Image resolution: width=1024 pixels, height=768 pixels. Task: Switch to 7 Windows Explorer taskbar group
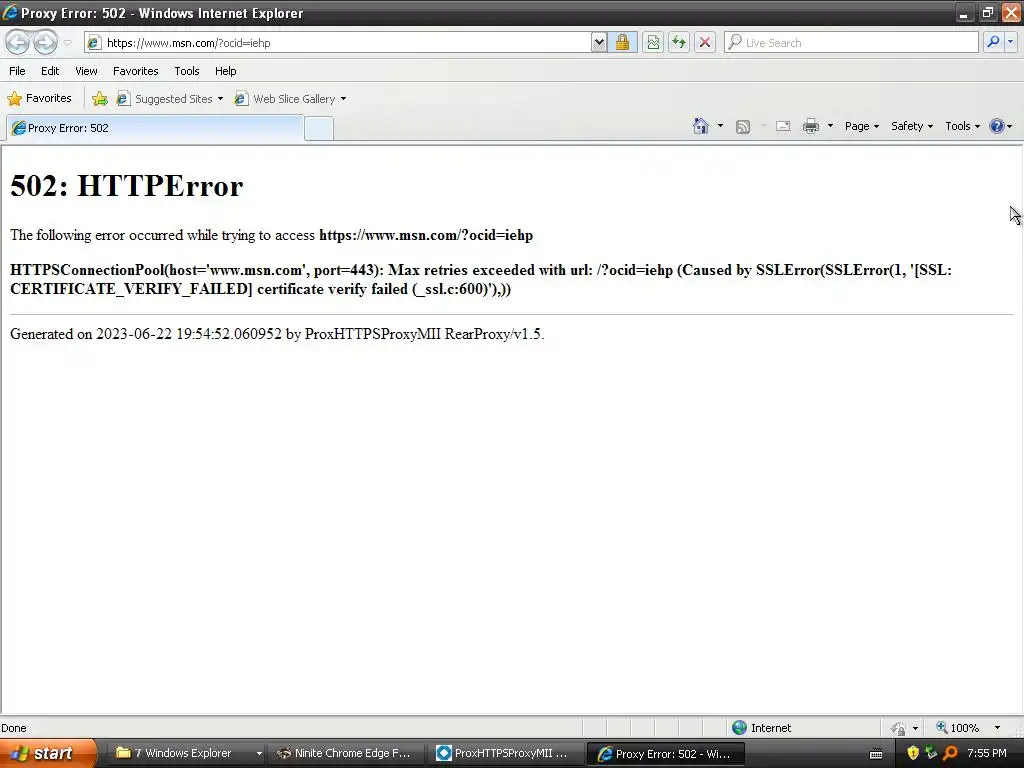[187, 754]
